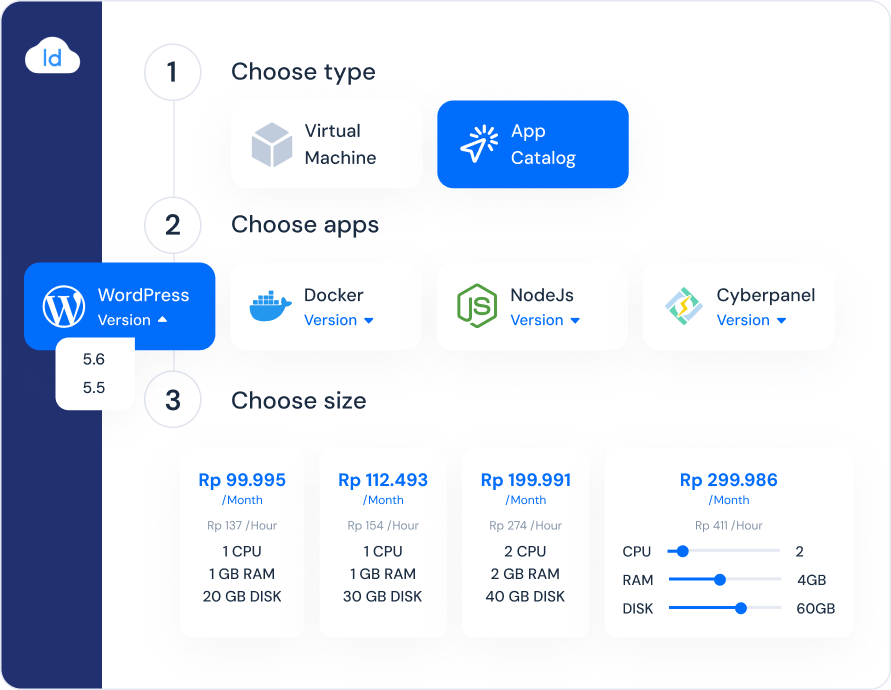Image resolution: width=891 pixels, height=690 pixels.
Task: Click the cloud logo in the sidebar
Action: click(52, 58)
